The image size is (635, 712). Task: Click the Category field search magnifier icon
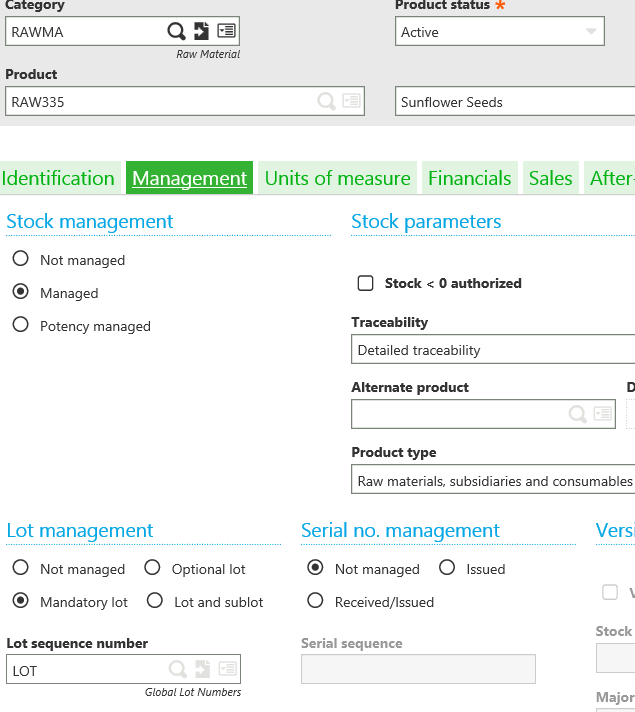176,31
